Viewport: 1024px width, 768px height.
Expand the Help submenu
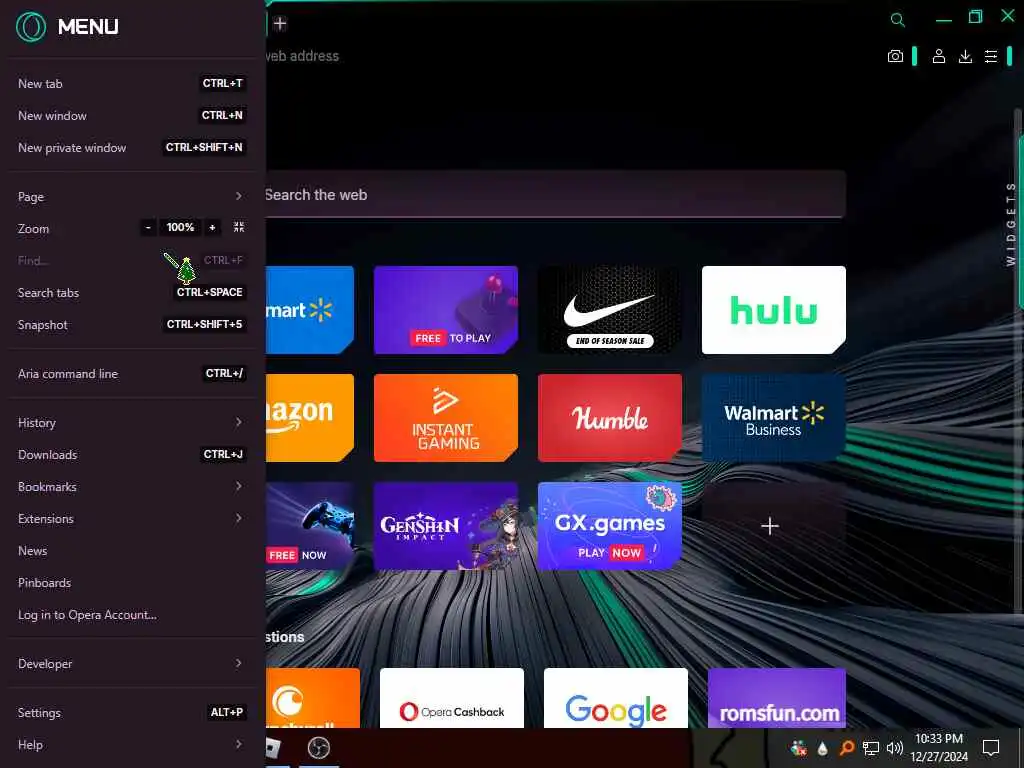tap(133, 744)
